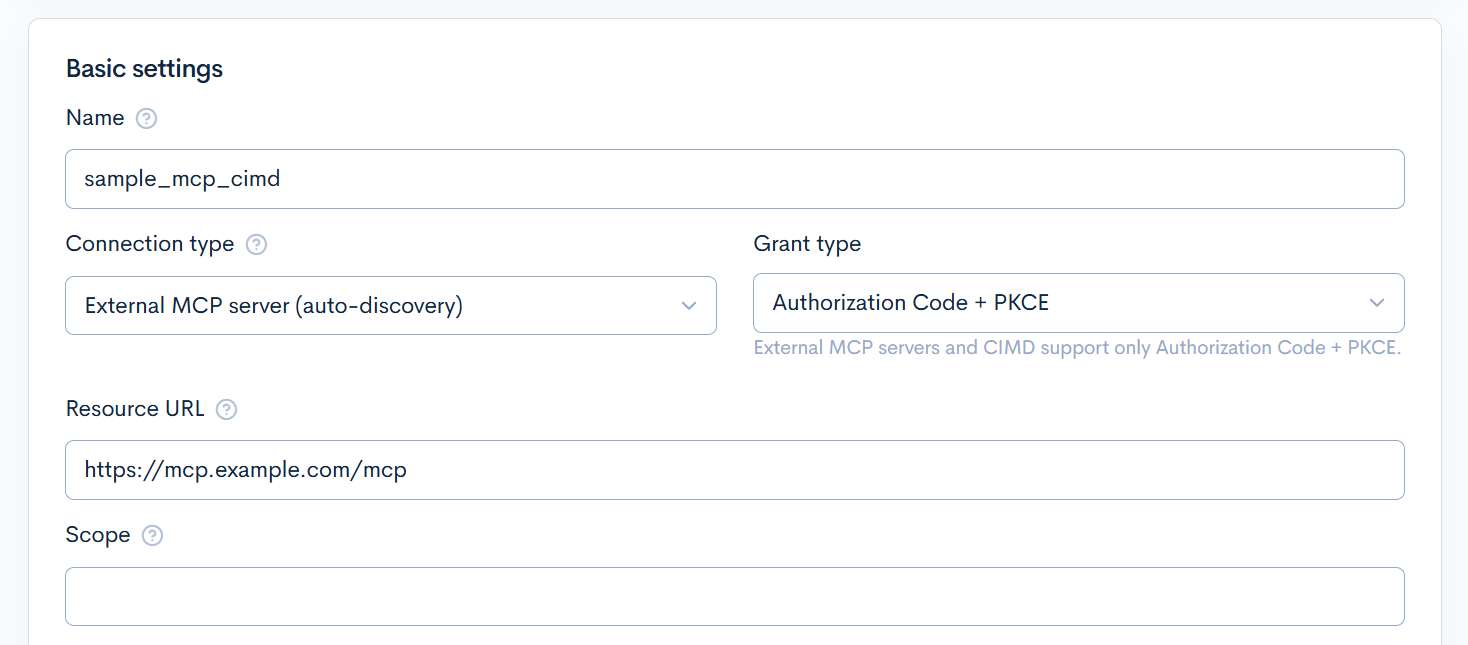Show the Scope field help icon tooltip
The width and height of the screenshot is (1468, 645).
[x=152, y=536]
